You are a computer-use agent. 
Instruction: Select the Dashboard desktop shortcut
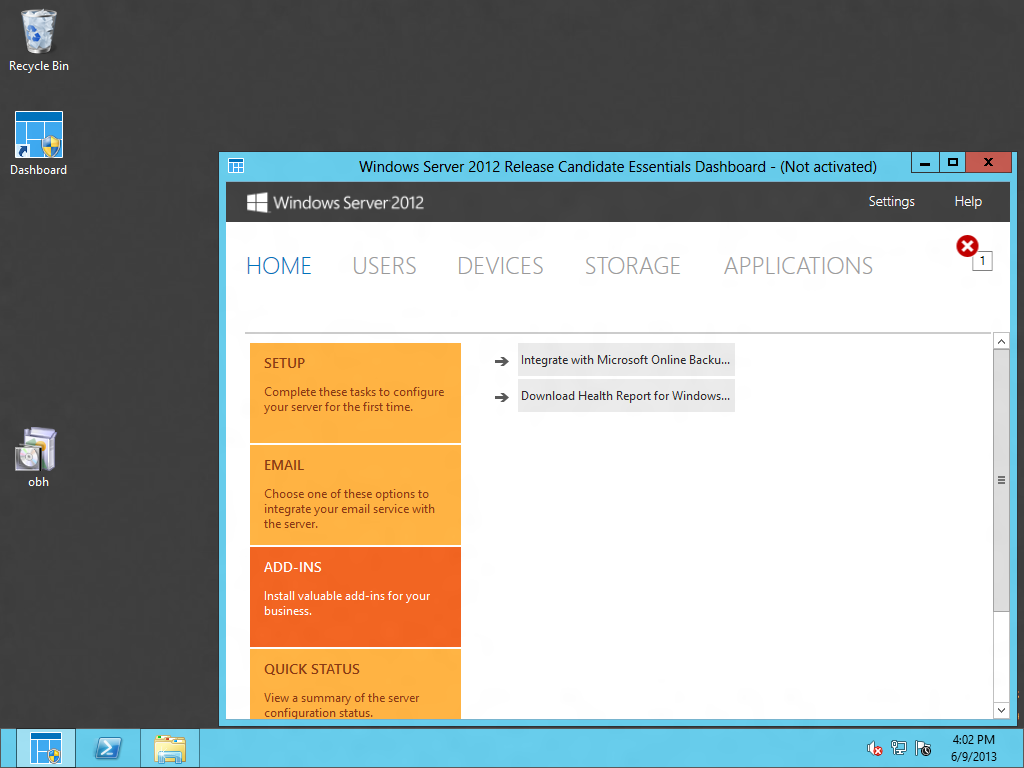tap(39, 143)
